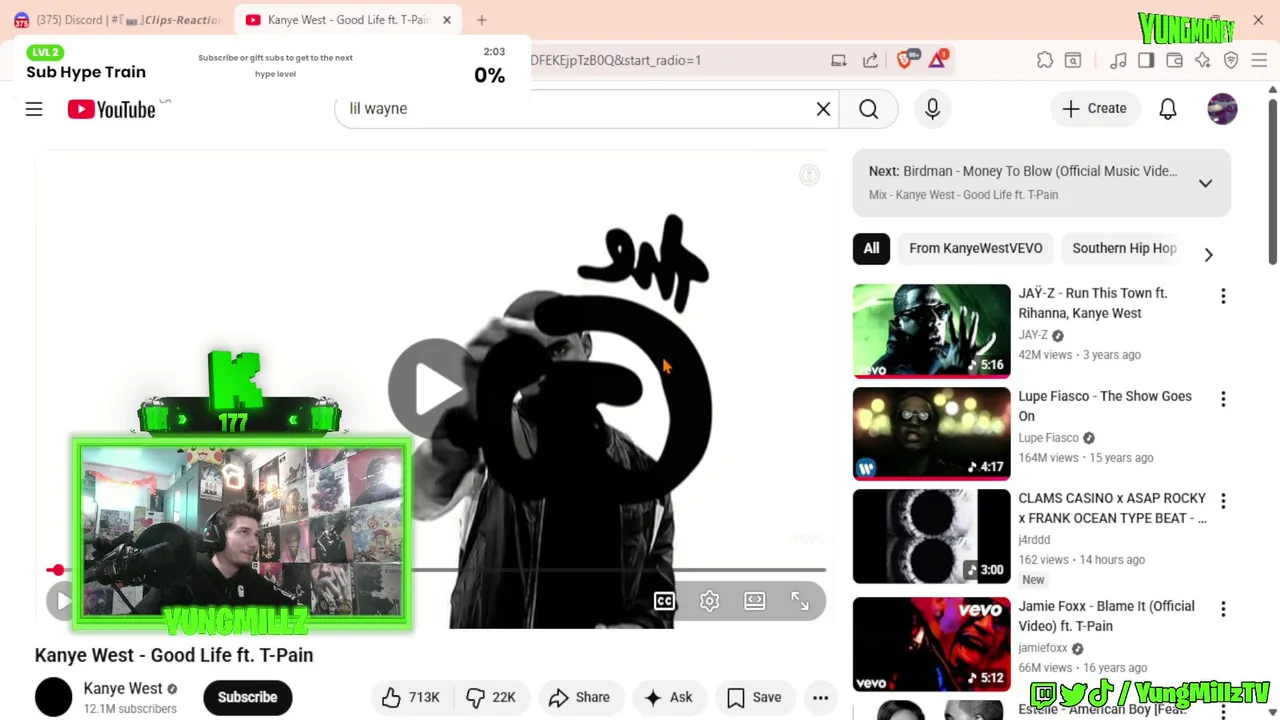Open options for Jamie Foxx Blame It
This screenshot has width=1280, height=720.
1222,609
